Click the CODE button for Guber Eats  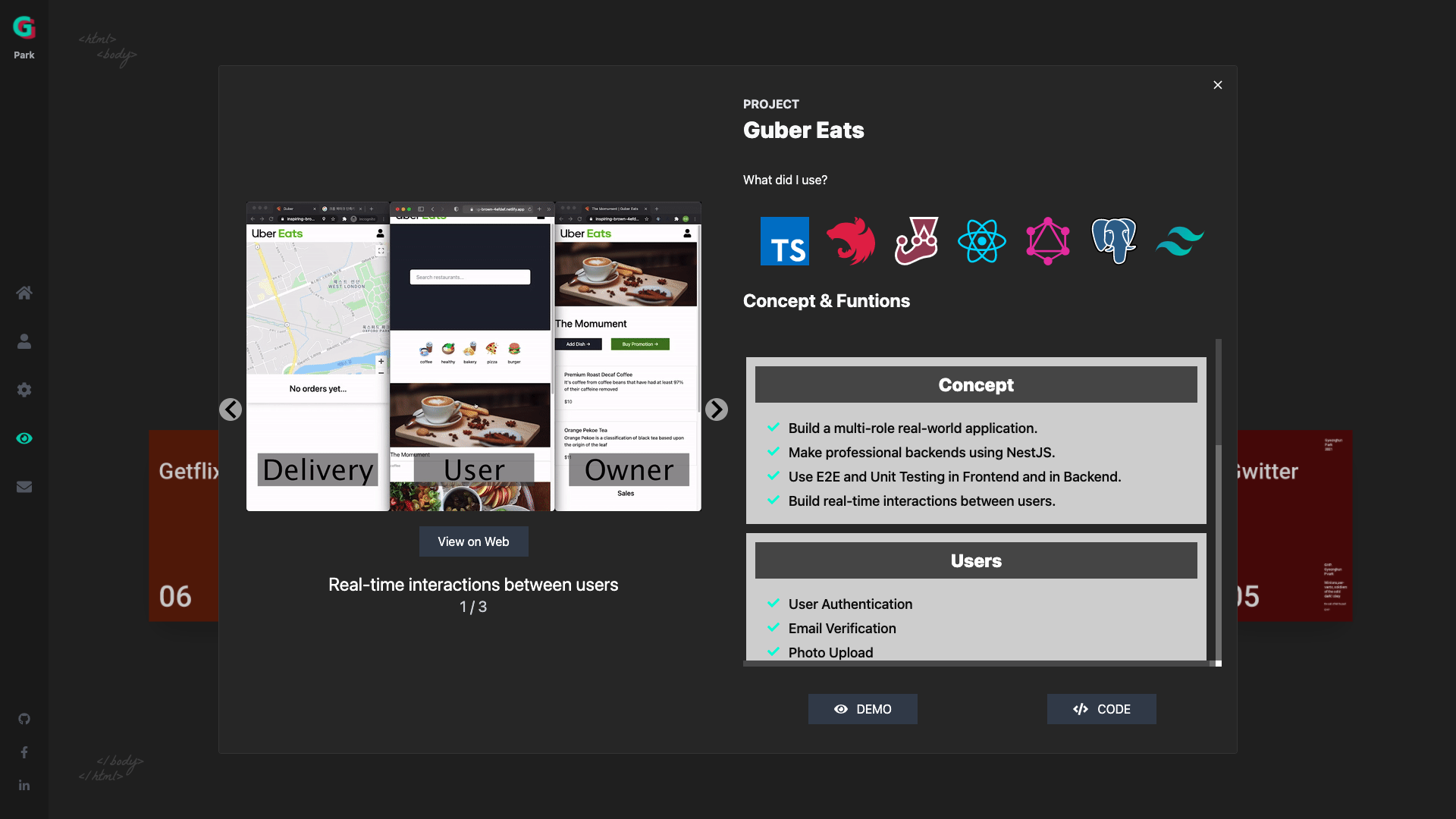tap(1101, 709)
